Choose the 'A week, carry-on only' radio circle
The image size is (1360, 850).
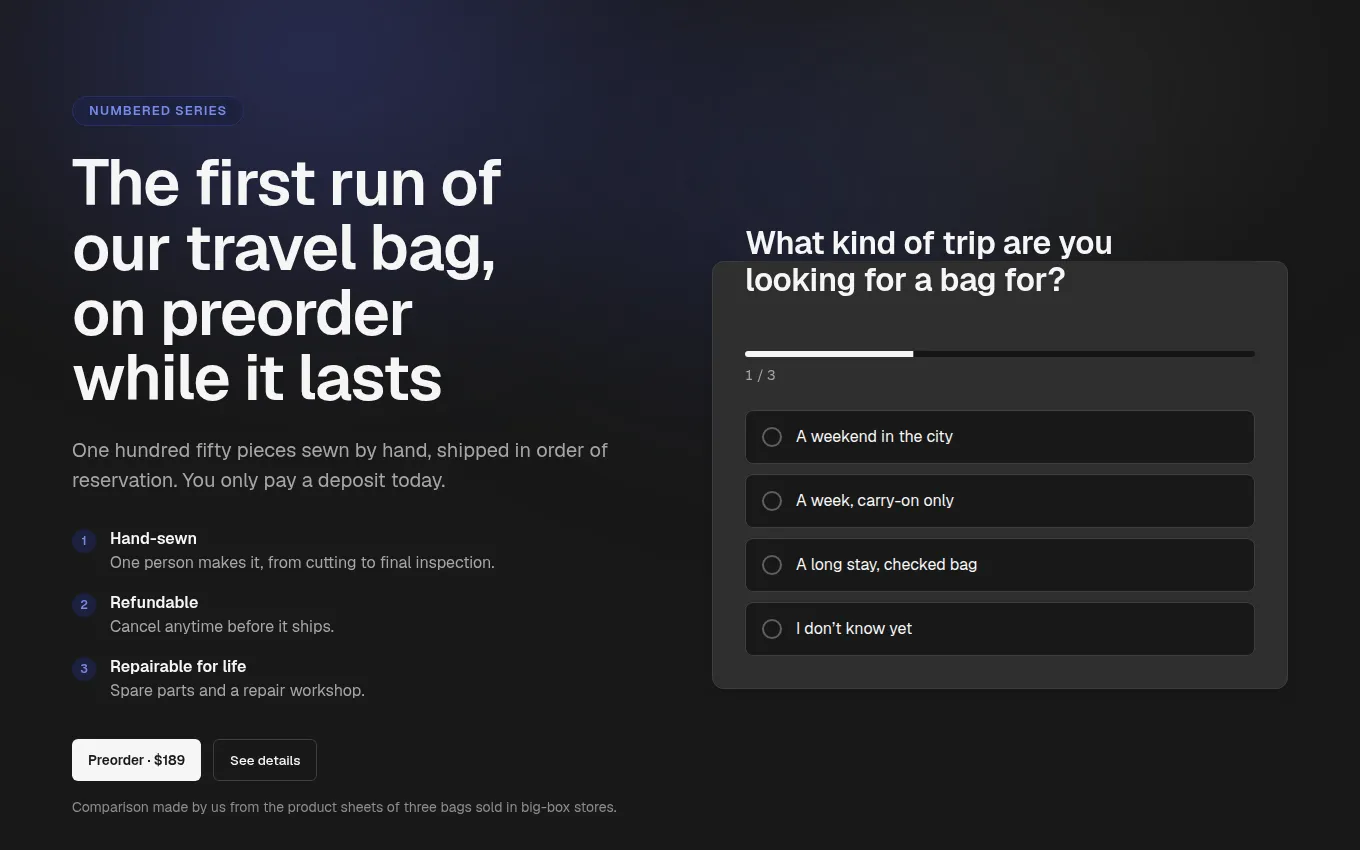pyautogui.click(x=772, y=501)
